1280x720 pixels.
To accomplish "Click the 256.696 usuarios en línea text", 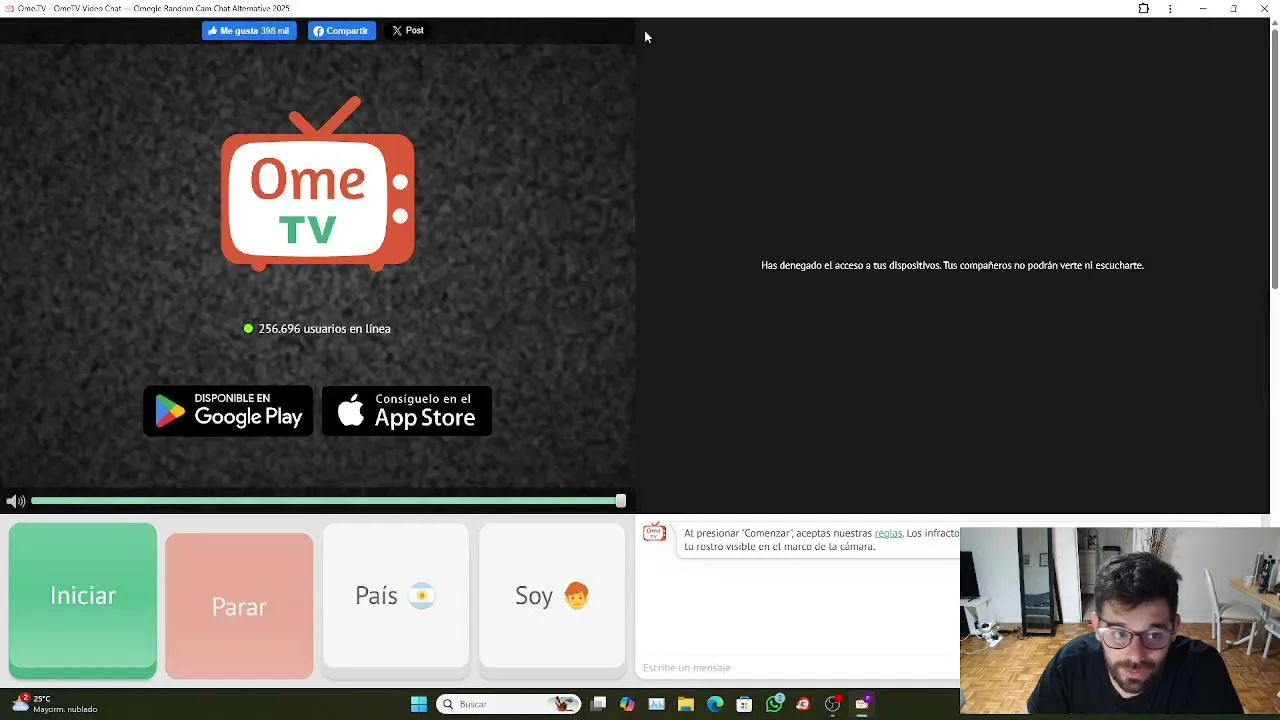I will click(x=324, y=329).
